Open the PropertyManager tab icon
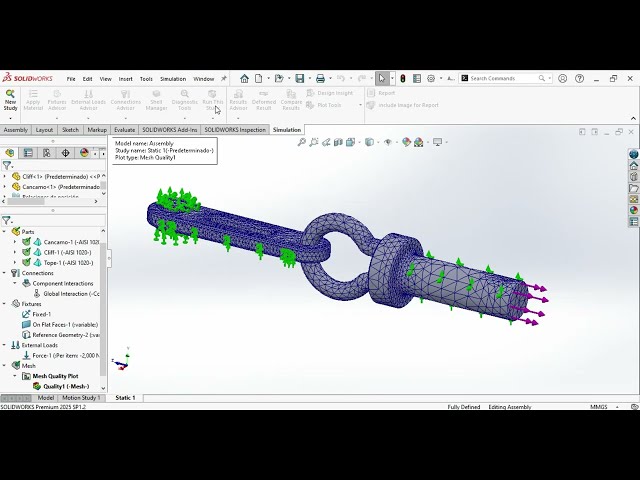The image size is (640, 480). point(28,153)
